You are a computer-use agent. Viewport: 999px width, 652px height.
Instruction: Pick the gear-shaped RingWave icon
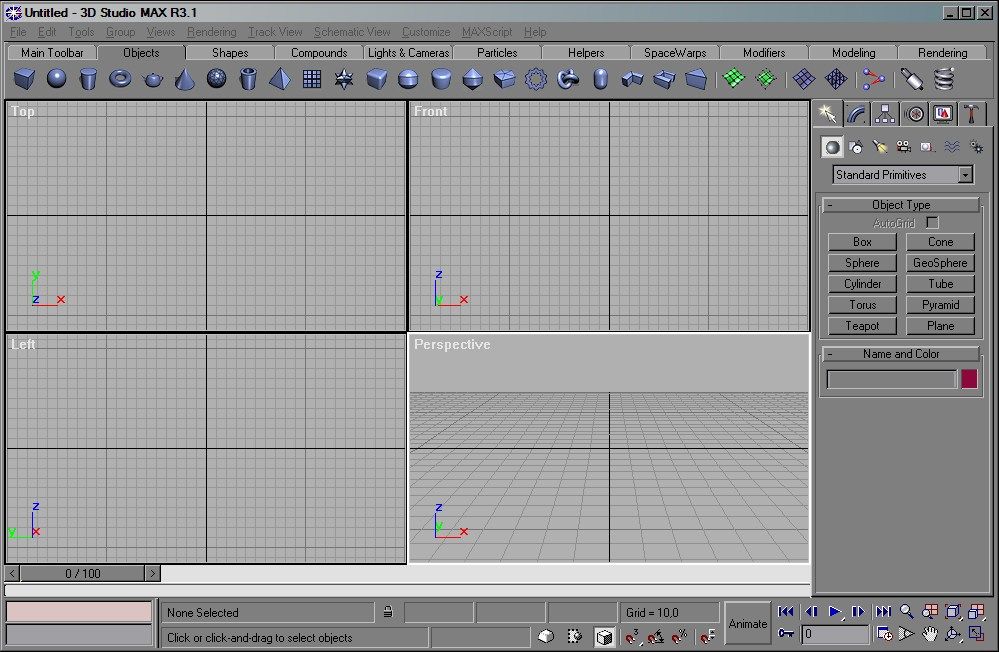point(536,79)
